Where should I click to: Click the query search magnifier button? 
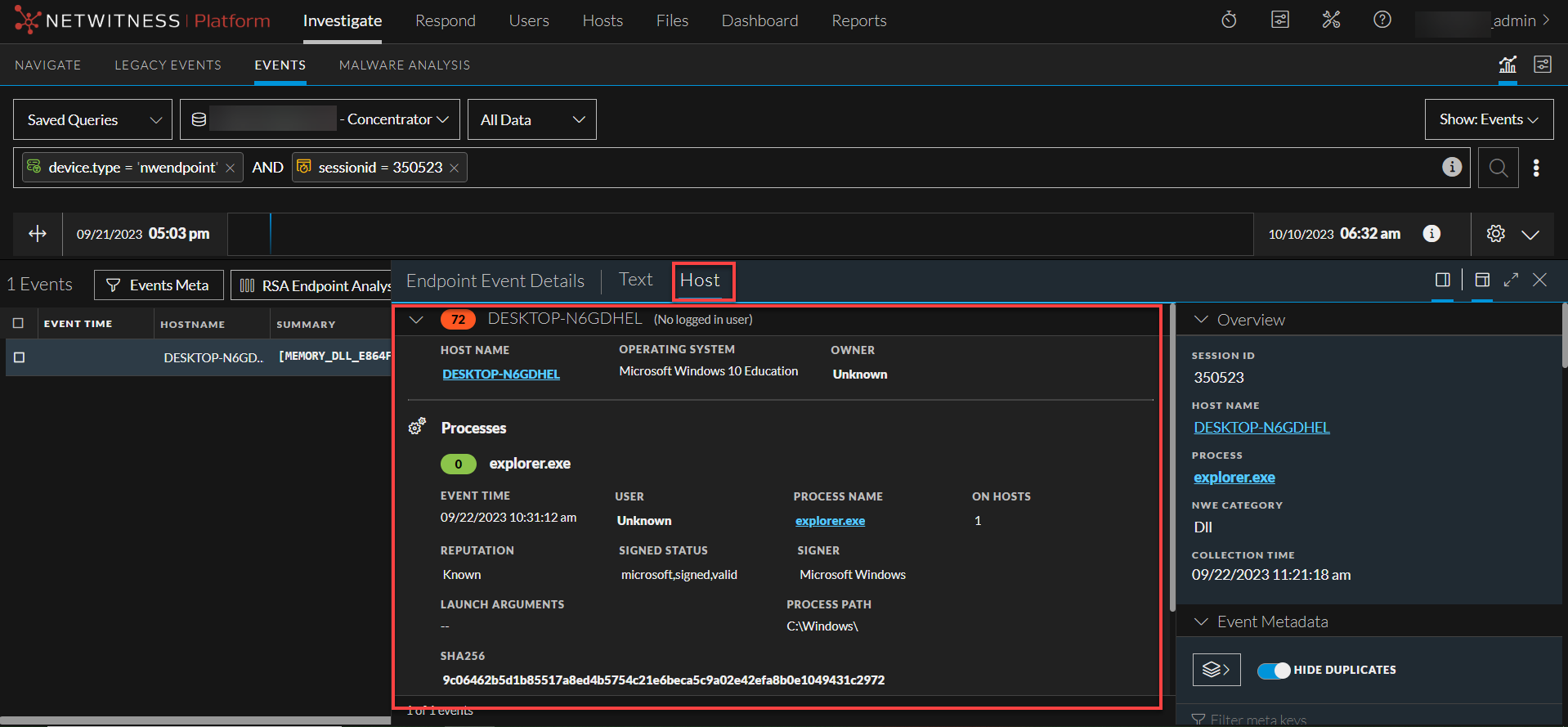click(1498, 168)
